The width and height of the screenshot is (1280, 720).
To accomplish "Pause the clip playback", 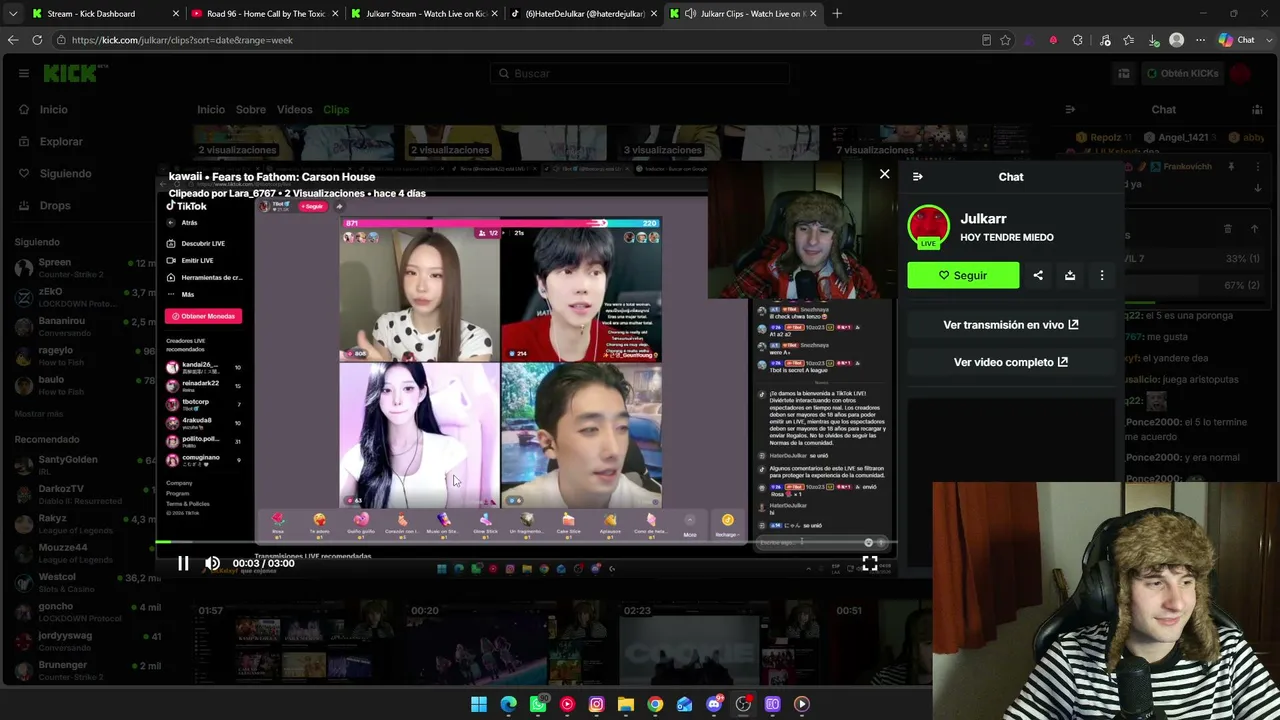I will [x=183, y=563].
